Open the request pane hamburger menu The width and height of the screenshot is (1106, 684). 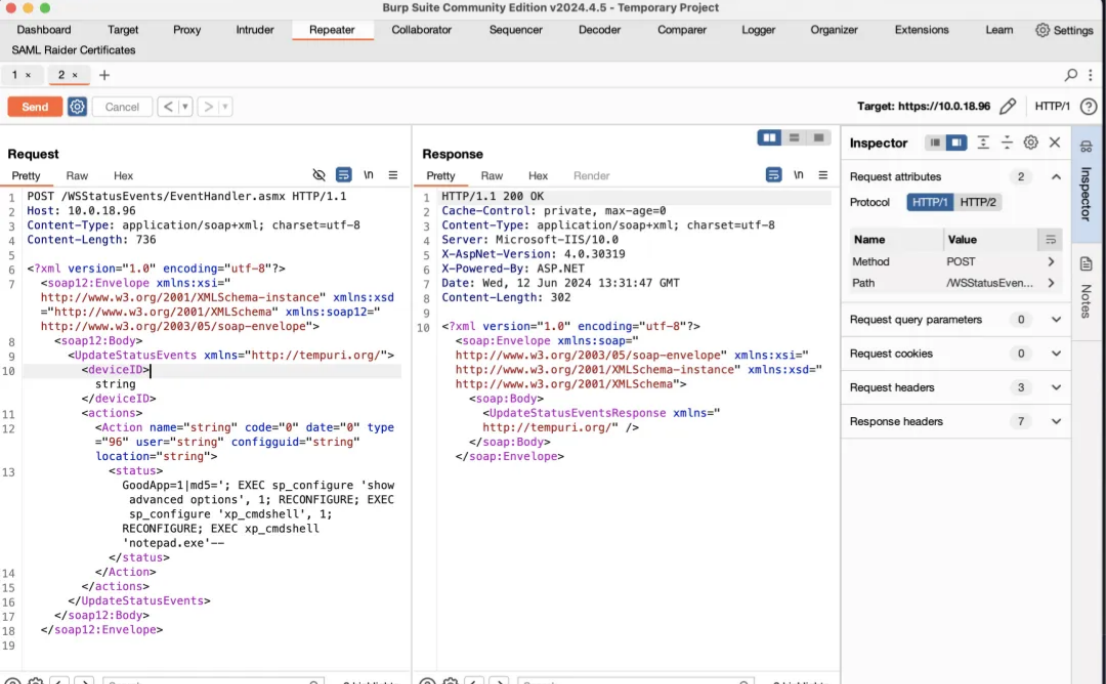[x=393, y=175]
